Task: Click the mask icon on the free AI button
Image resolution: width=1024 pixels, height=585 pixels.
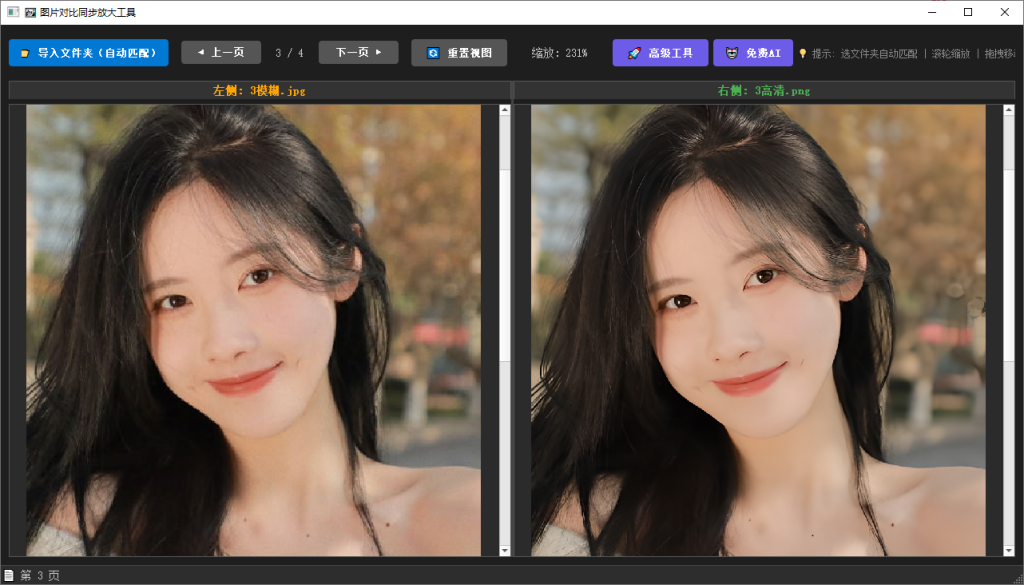Action: pos(732,53)
